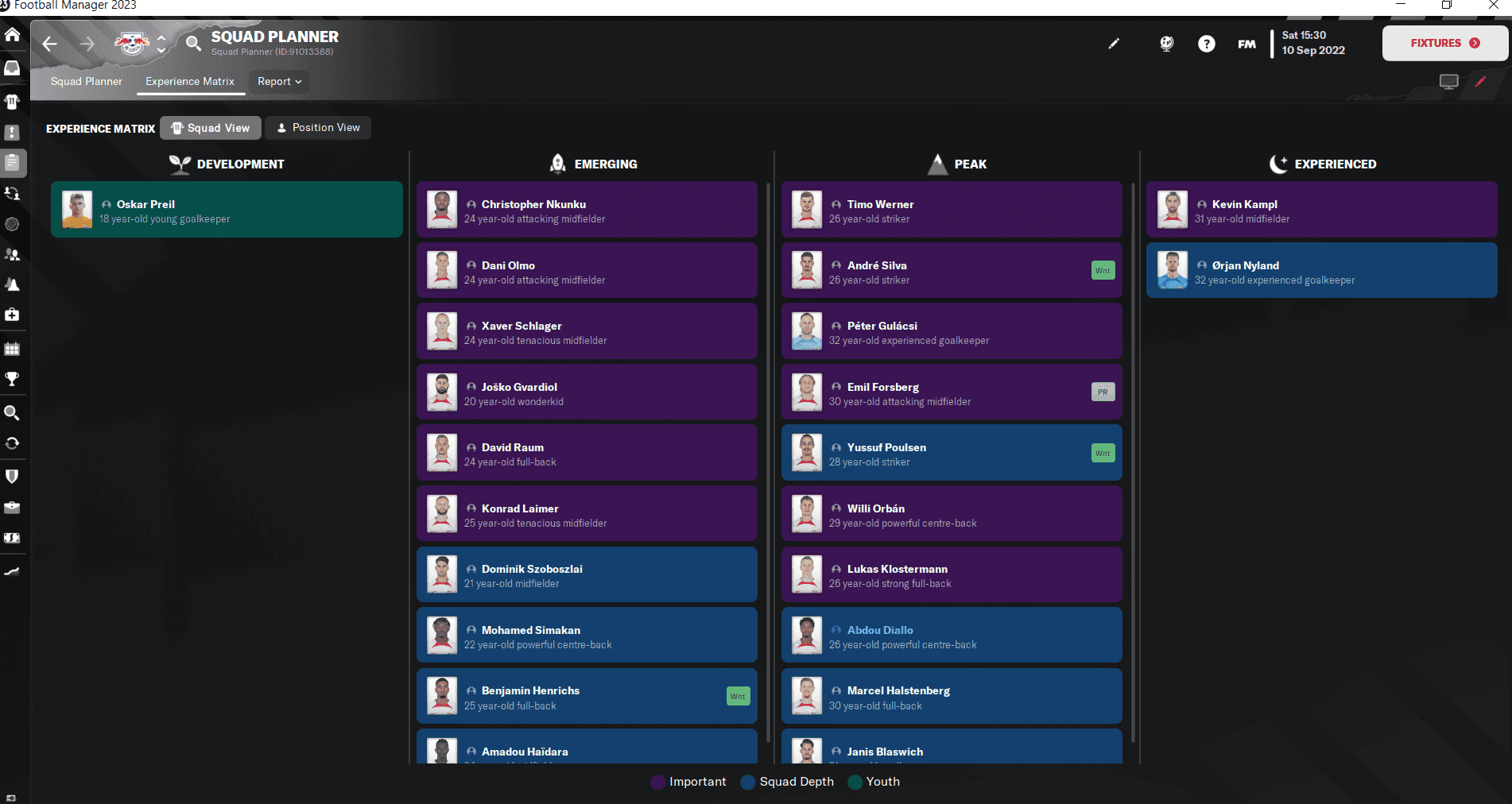Open the FM menu icon
The width and height of the screenshot is (1512, 804).
(x=1246, y=44)
